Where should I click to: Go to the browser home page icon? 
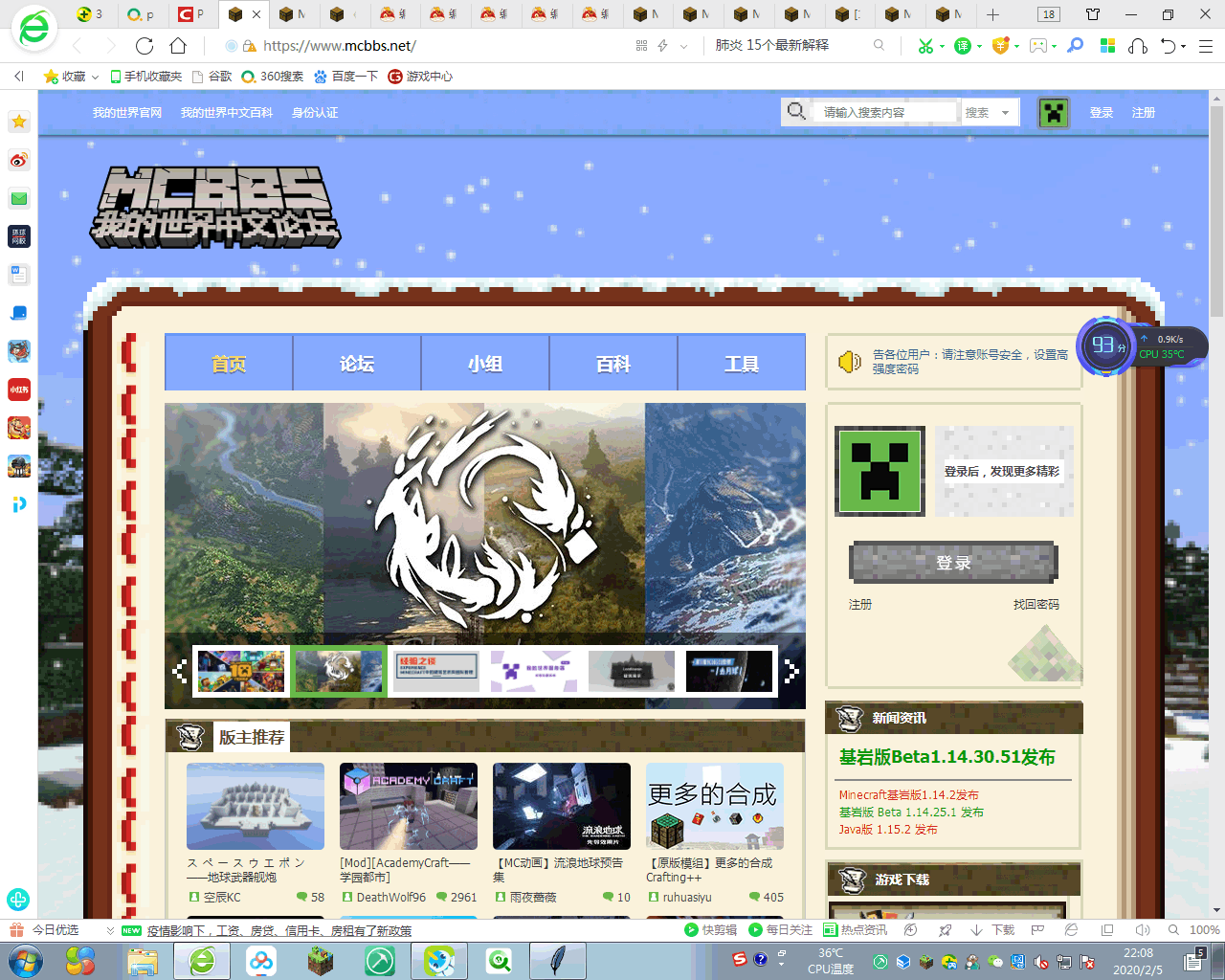(178, 46)
